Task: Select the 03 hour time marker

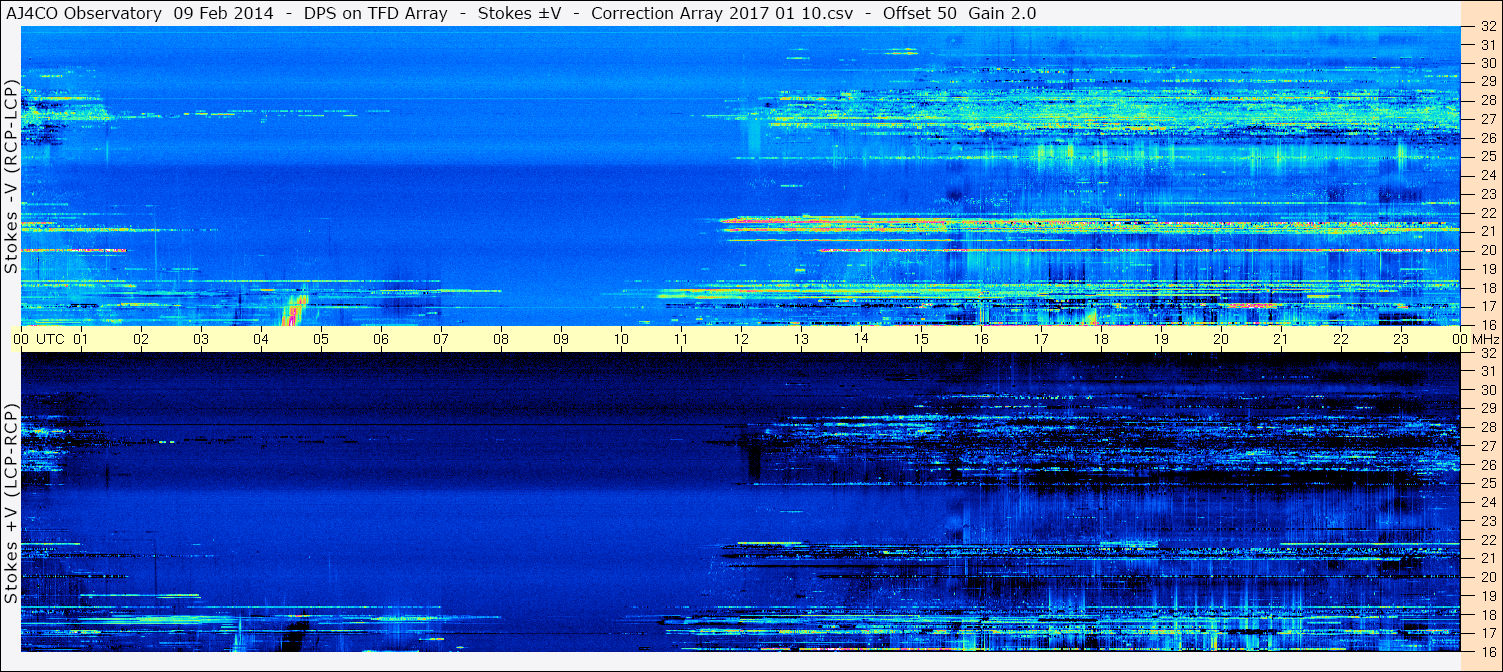Action: 201,339
